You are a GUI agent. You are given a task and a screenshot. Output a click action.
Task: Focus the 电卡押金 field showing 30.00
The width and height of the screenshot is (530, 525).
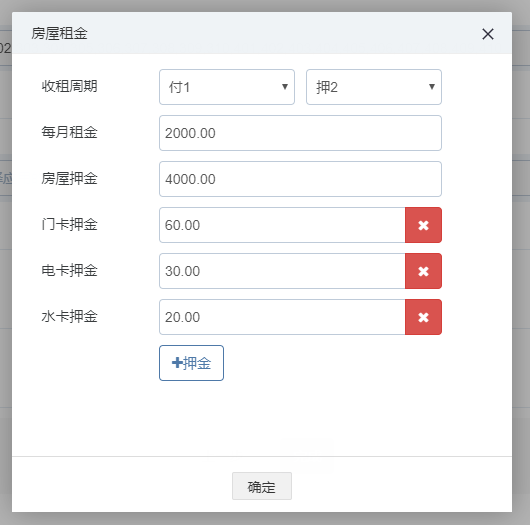click(282, 271)
